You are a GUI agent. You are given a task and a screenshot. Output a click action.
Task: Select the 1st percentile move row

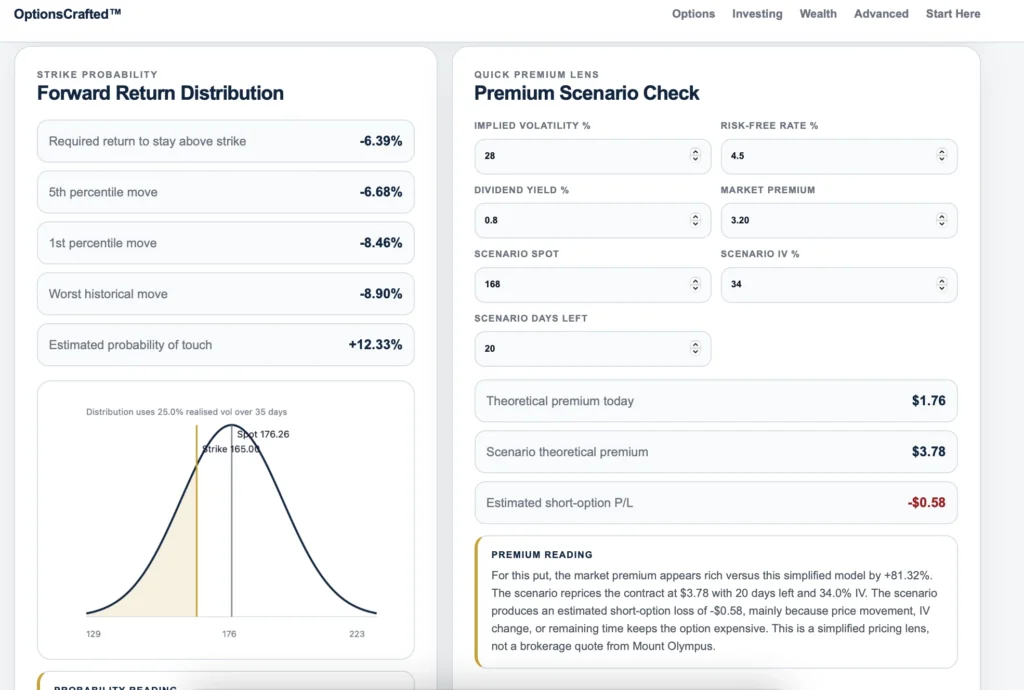225,243
